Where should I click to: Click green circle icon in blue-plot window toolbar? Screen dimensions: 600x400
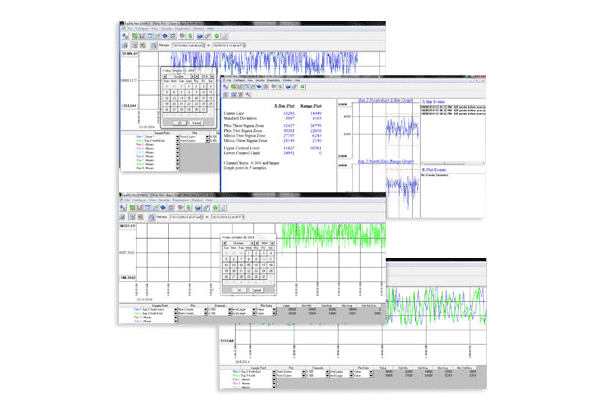click(217, 36)
